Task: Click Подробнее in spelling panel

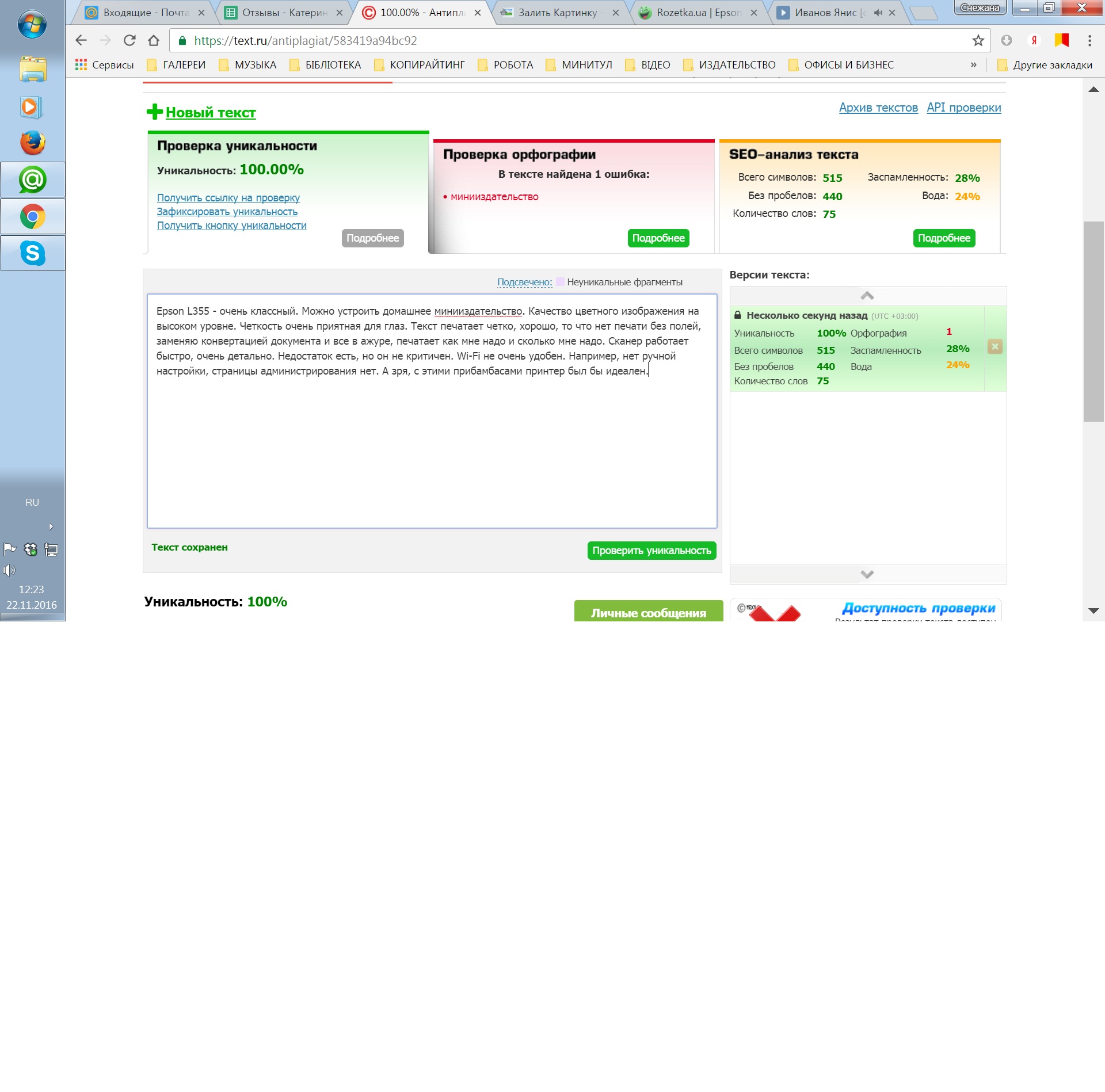Action: [658, 238]
